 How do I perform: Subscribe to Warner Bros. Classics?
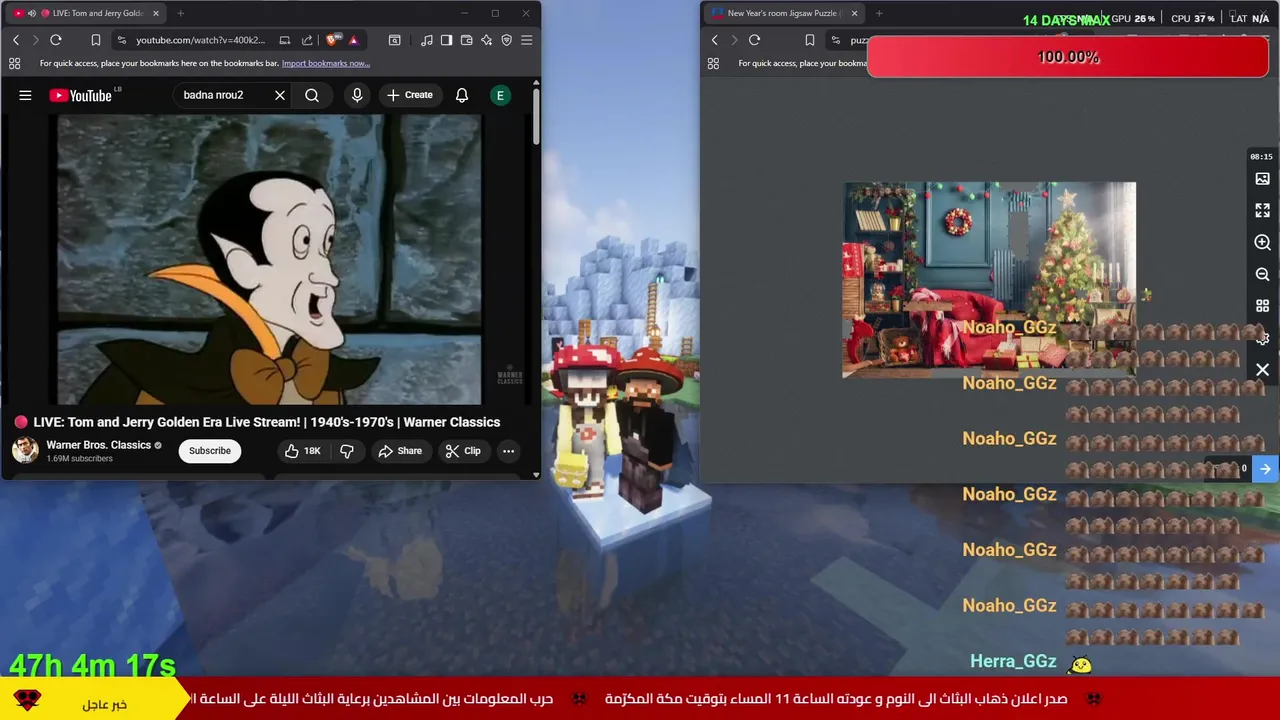coord(210,451)
